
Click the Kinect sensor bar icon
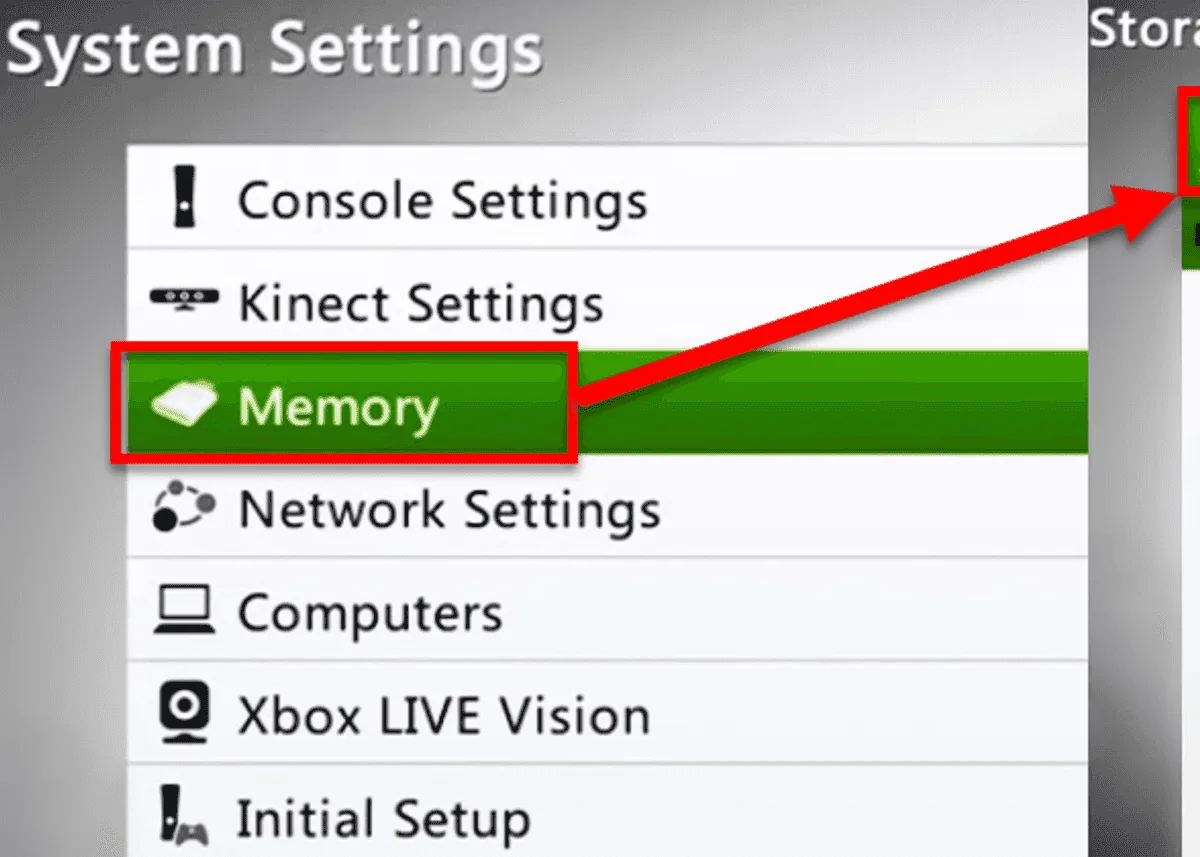point(182,299)
